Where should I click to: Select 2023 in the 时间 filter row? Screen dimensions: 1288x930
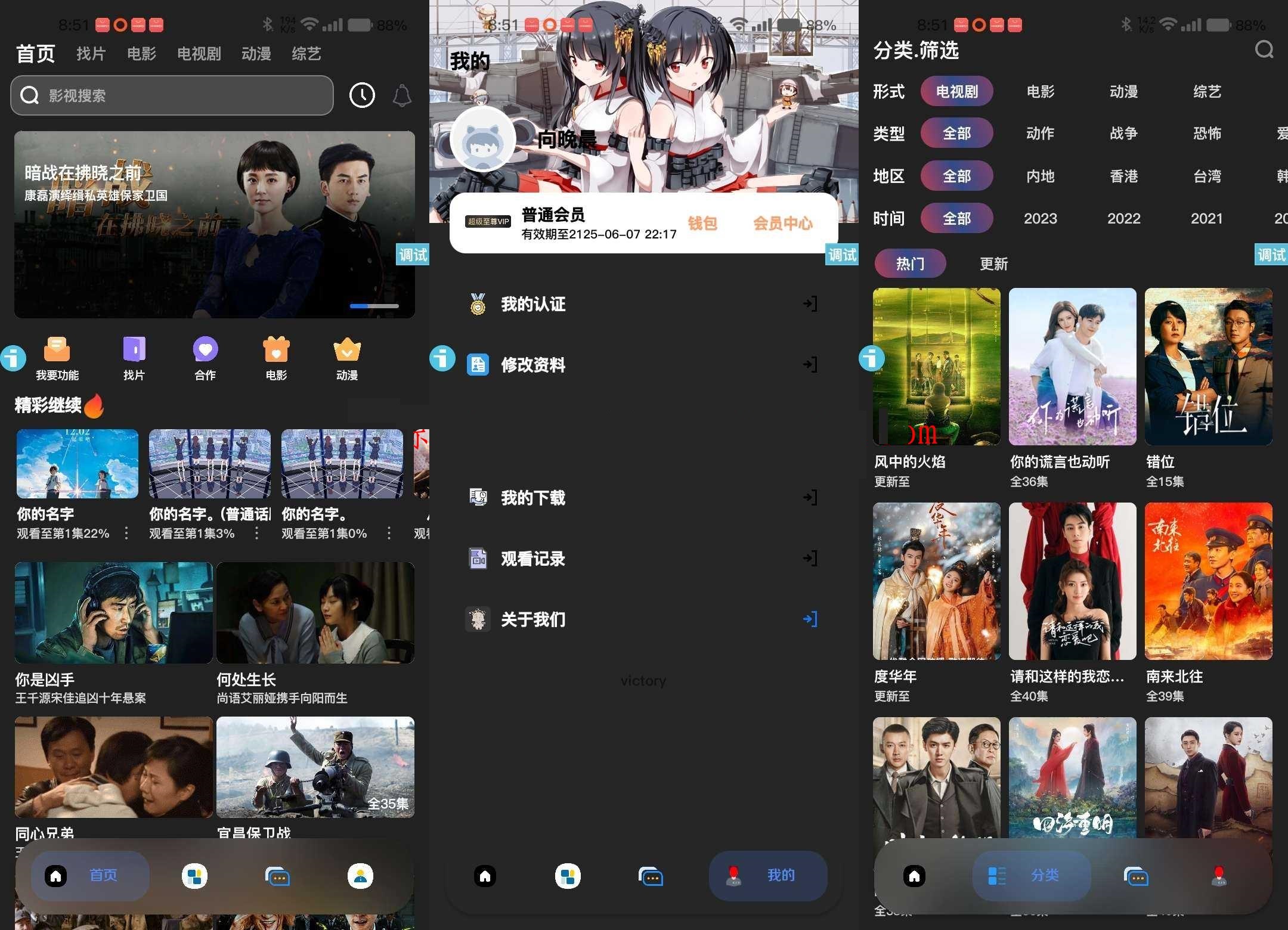point(1040,218)
